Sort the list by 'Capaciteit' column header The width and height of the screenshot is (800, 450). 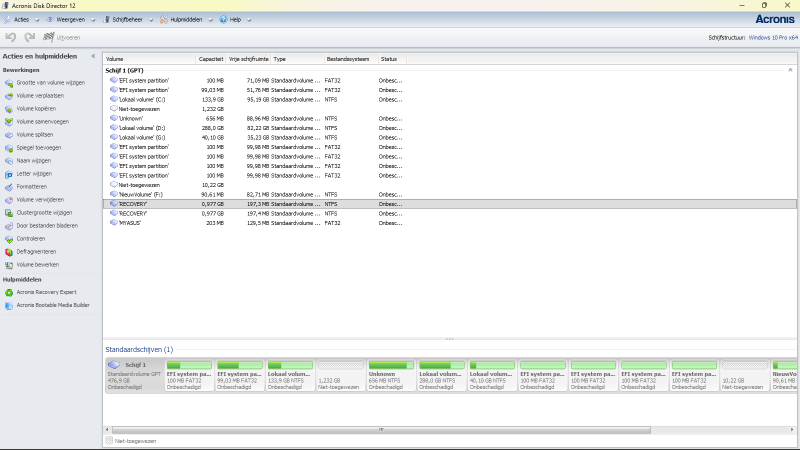tap(210, 59)
